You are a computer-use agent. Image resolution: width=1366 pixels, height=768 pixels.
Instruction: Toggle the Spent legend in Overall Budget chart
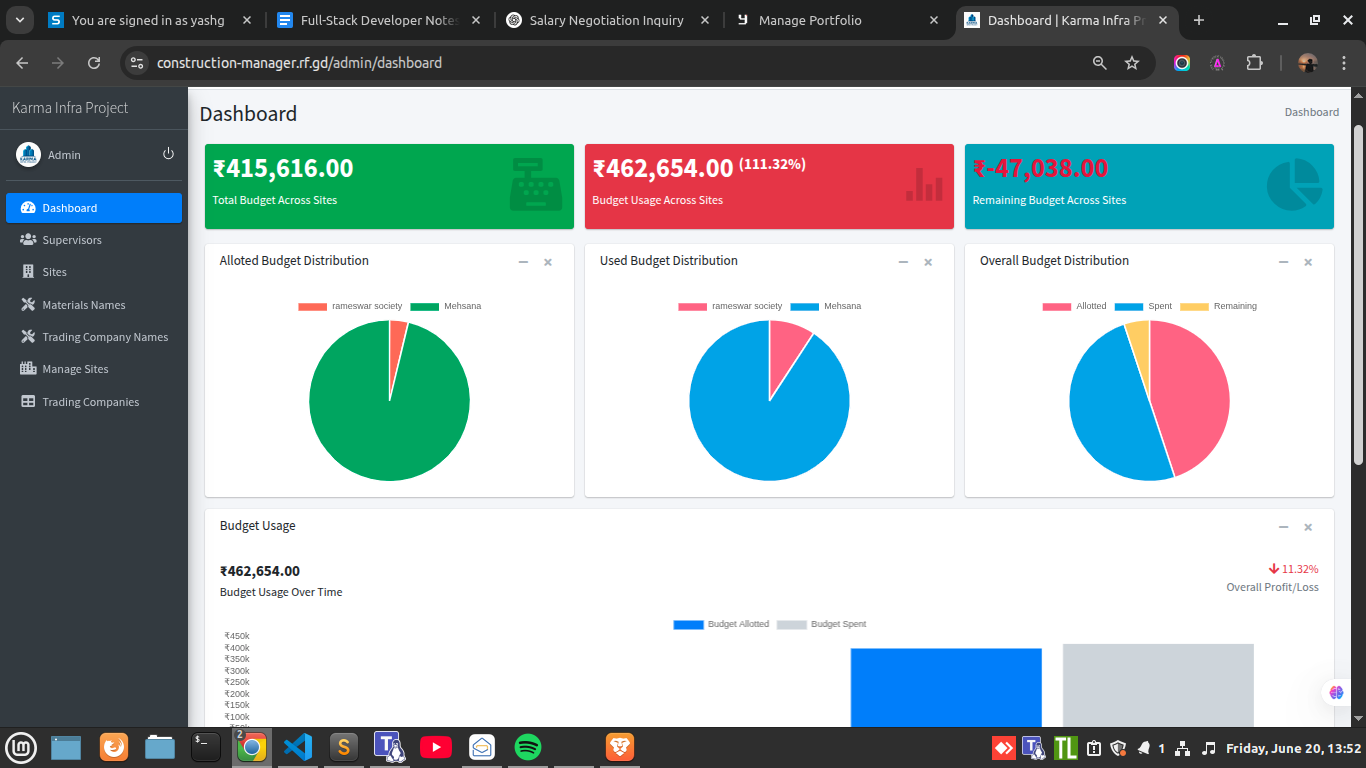tap(1144, 306)
